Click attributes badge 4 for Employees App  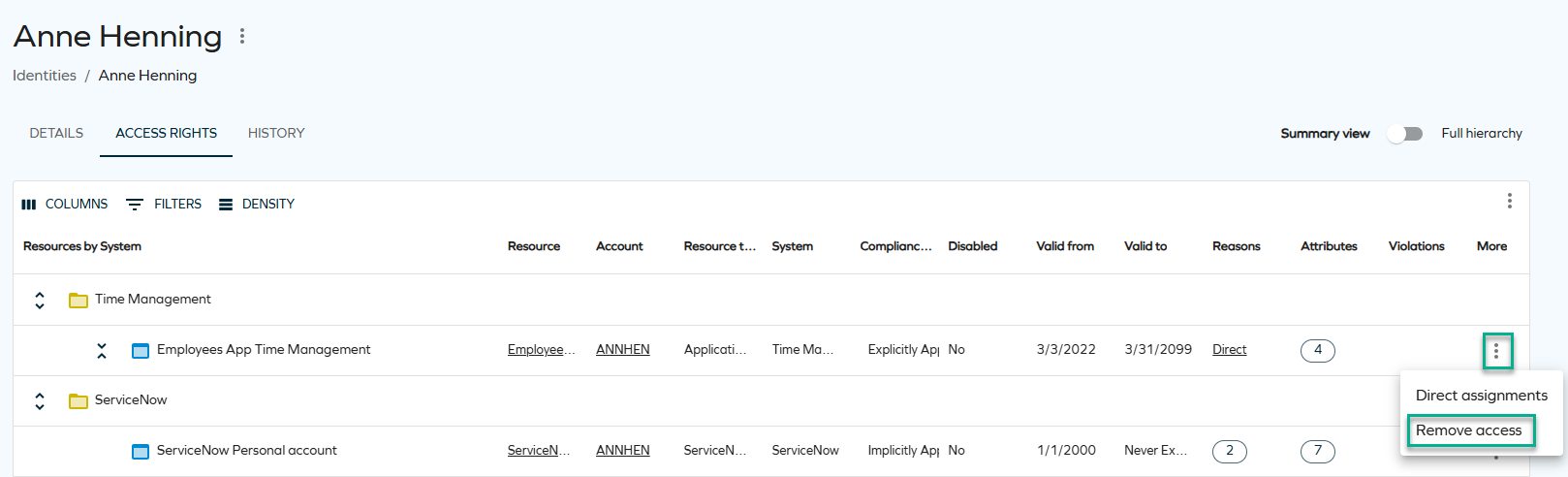tap(1318, 350)
